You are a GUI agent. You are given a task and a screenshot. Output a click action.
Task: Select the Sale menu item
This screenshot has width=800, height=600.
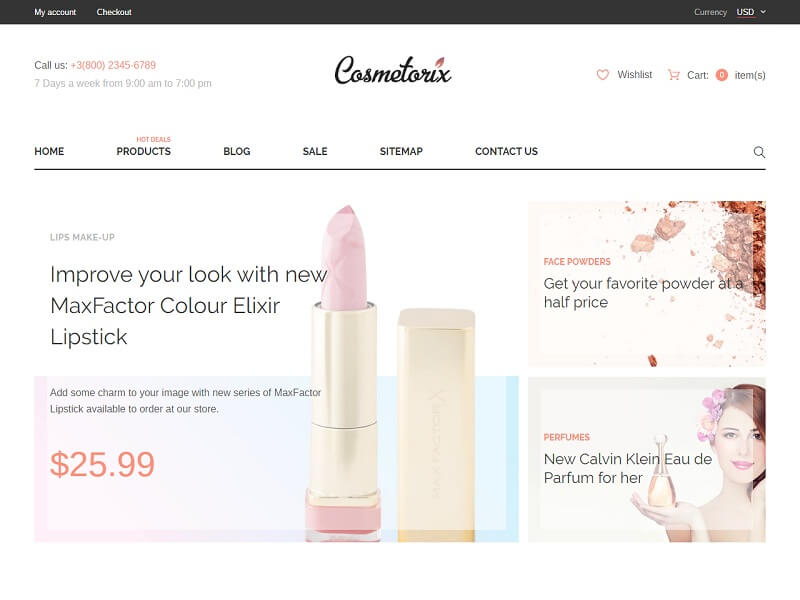pos(315,152)
